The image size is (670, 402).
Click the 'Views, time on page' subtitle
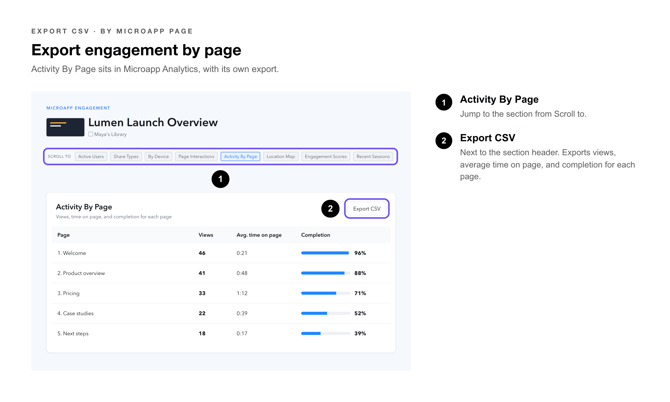click(x=114, y=217)
